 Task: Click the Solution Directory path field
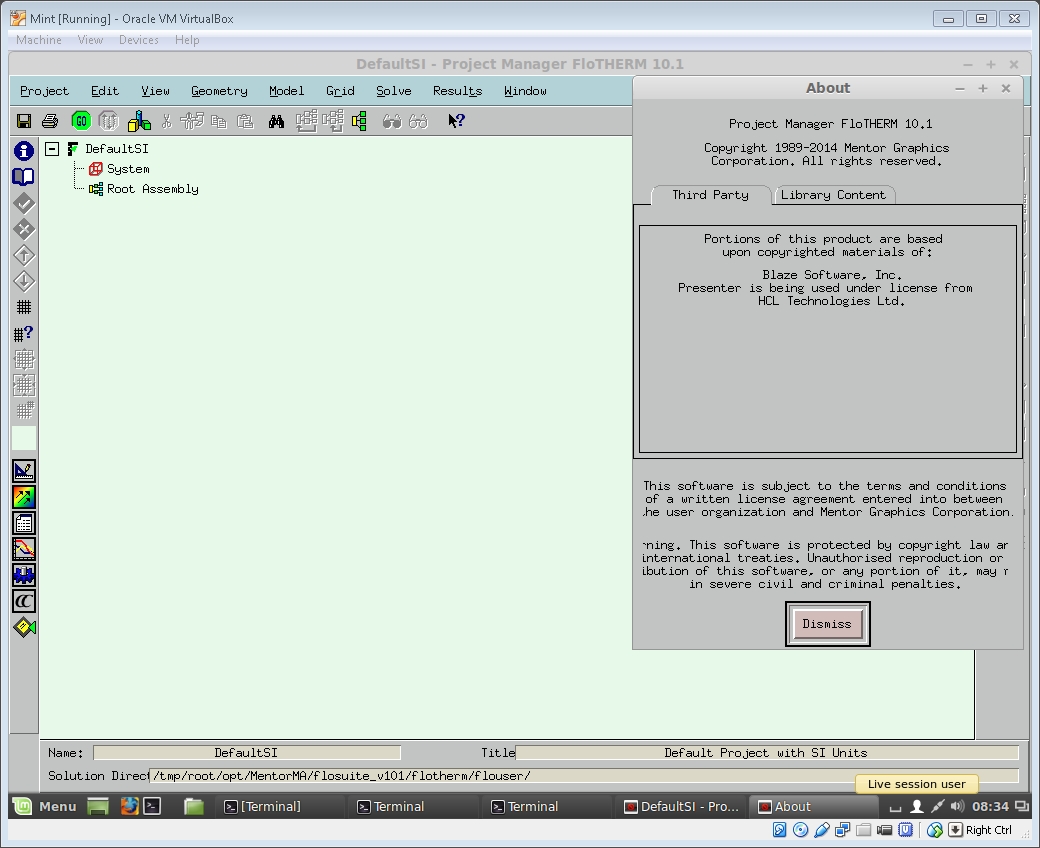point(584,776)
